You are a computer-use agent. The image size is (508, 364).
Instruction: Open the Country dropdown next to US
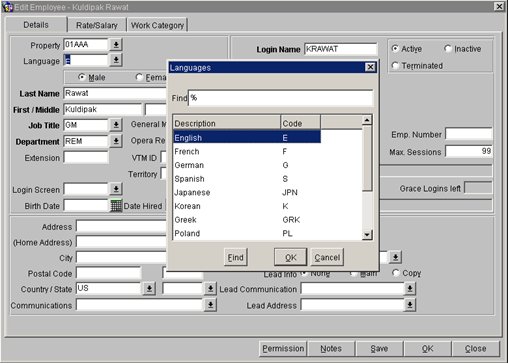[x=149, y=288]
